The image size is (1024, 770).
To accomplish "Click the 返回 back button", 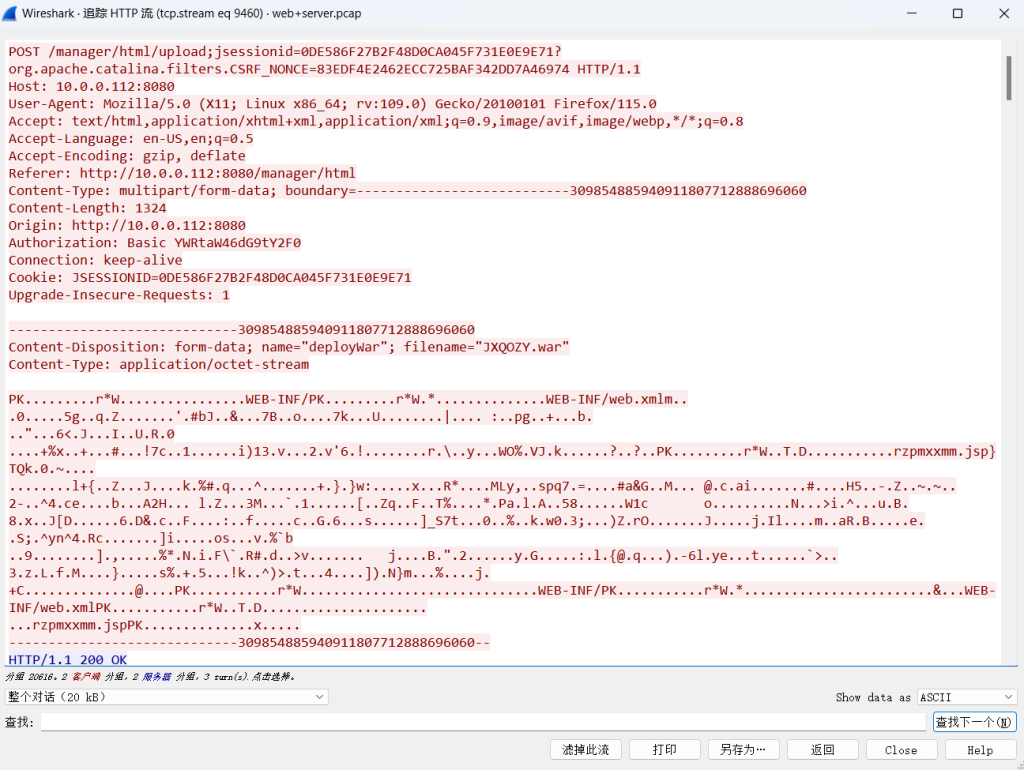I will tap(823, 750).
